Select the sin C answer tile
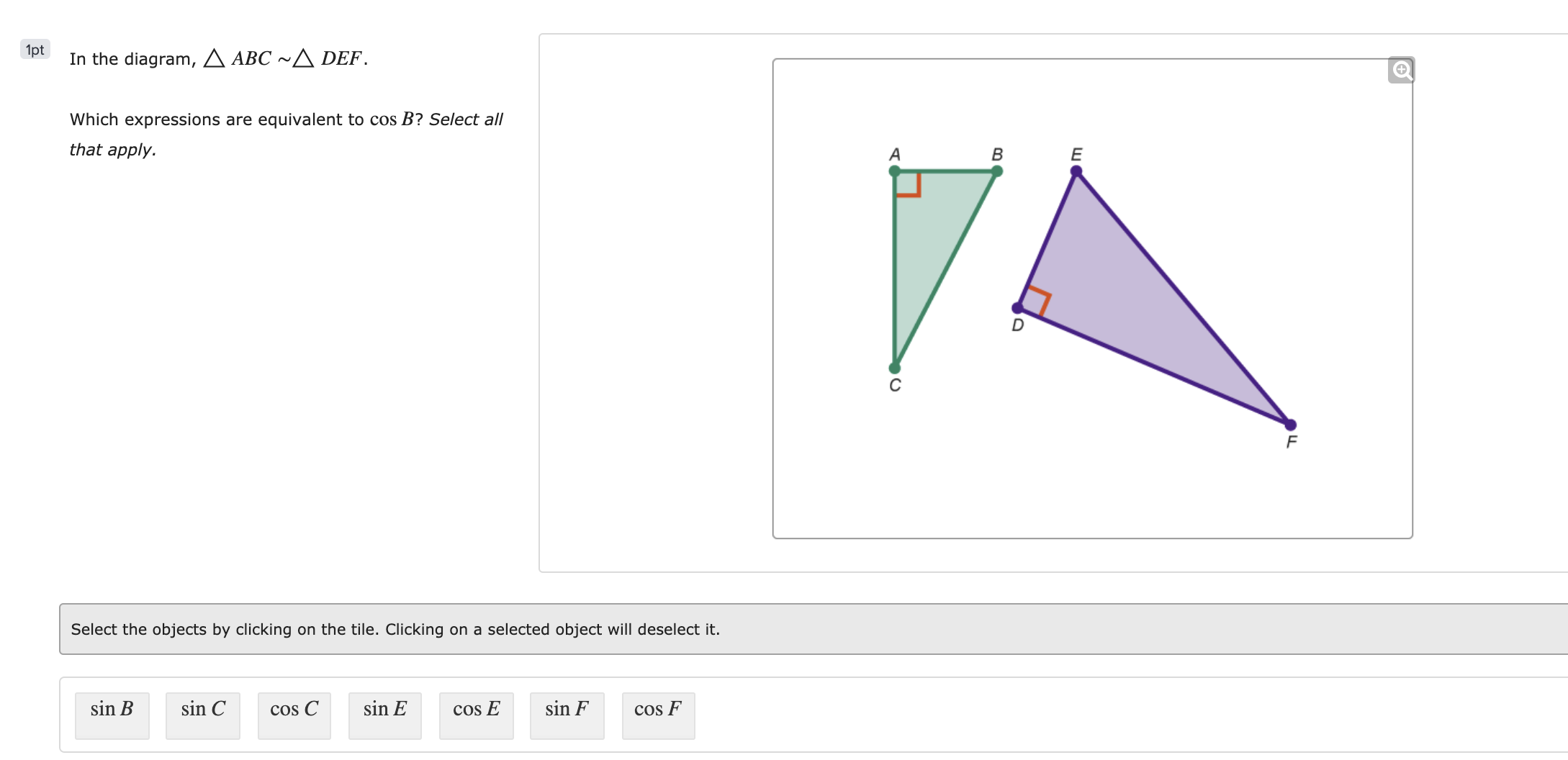Image resolution: width=1568 pixels, height=760 pixels. 202,714
